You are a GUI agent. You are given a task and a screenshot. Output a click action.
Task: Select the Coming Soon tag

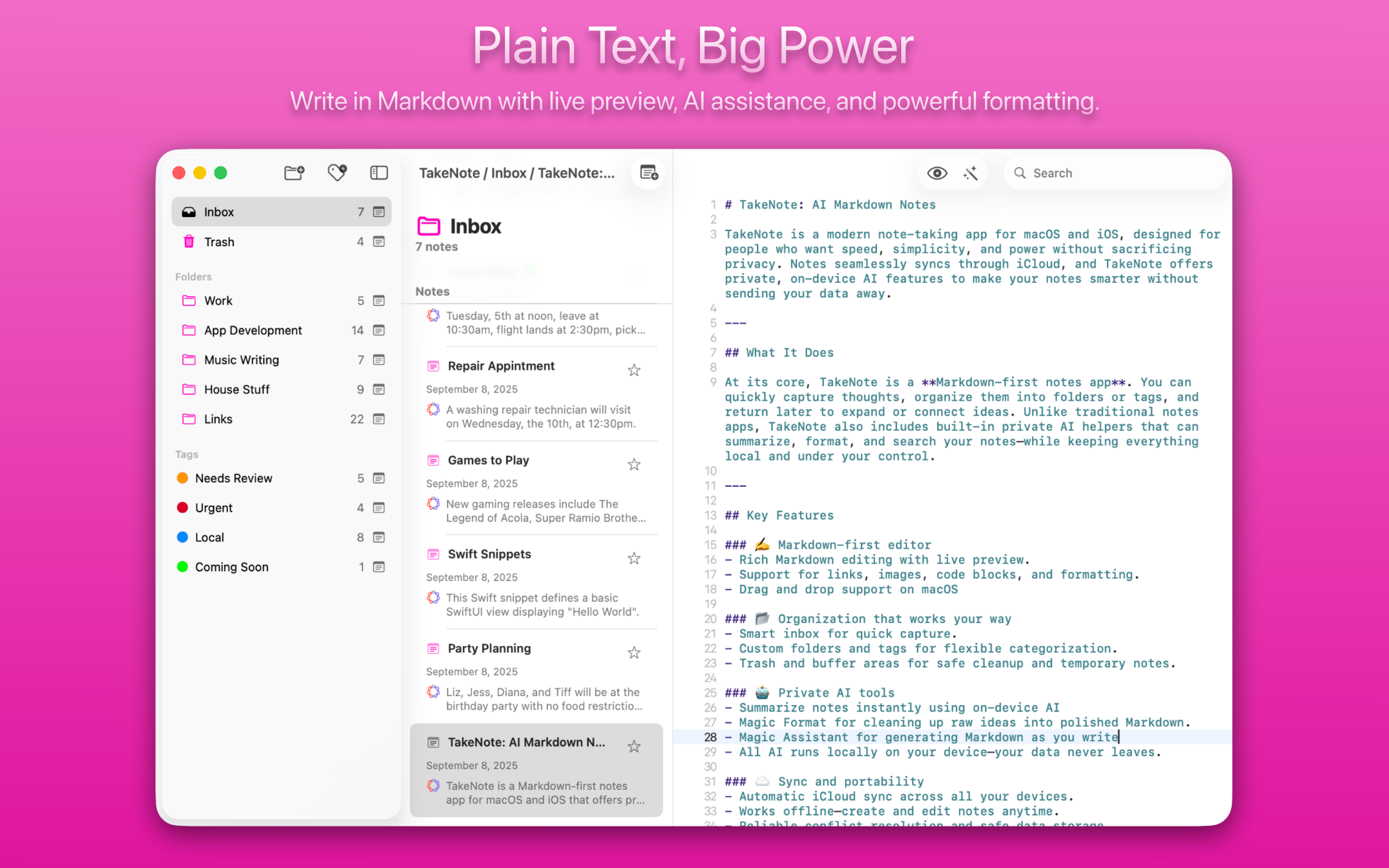coord(281,566)
